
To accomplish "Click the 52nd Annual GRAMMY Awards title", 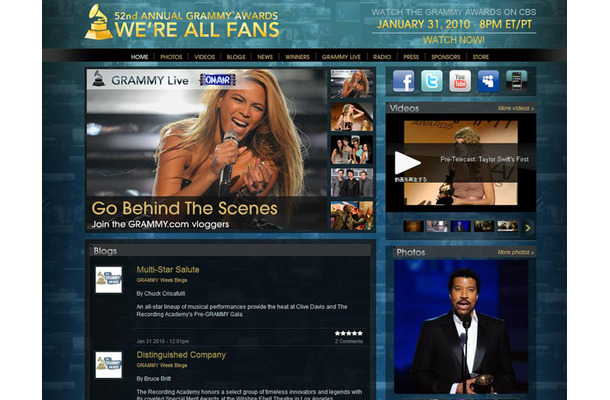I will [196, 16].
